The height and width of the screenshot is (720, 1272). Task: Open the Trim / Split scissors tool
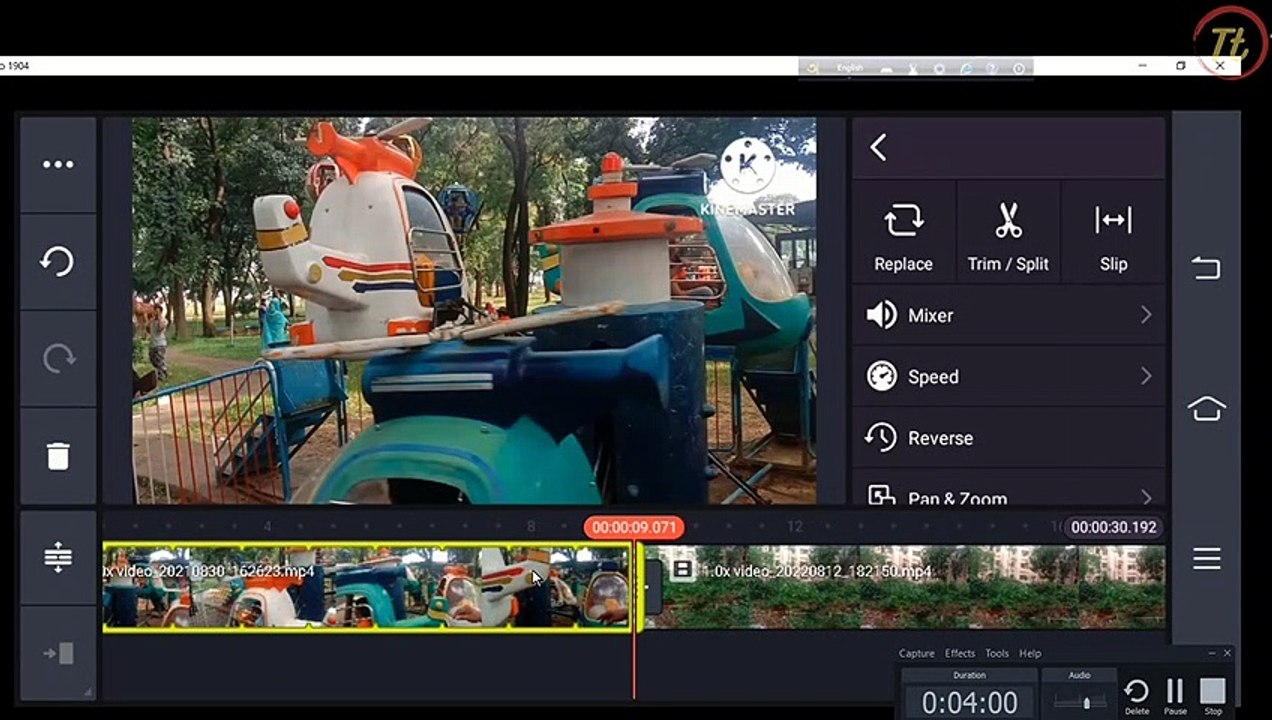[x=1008, y=236]
